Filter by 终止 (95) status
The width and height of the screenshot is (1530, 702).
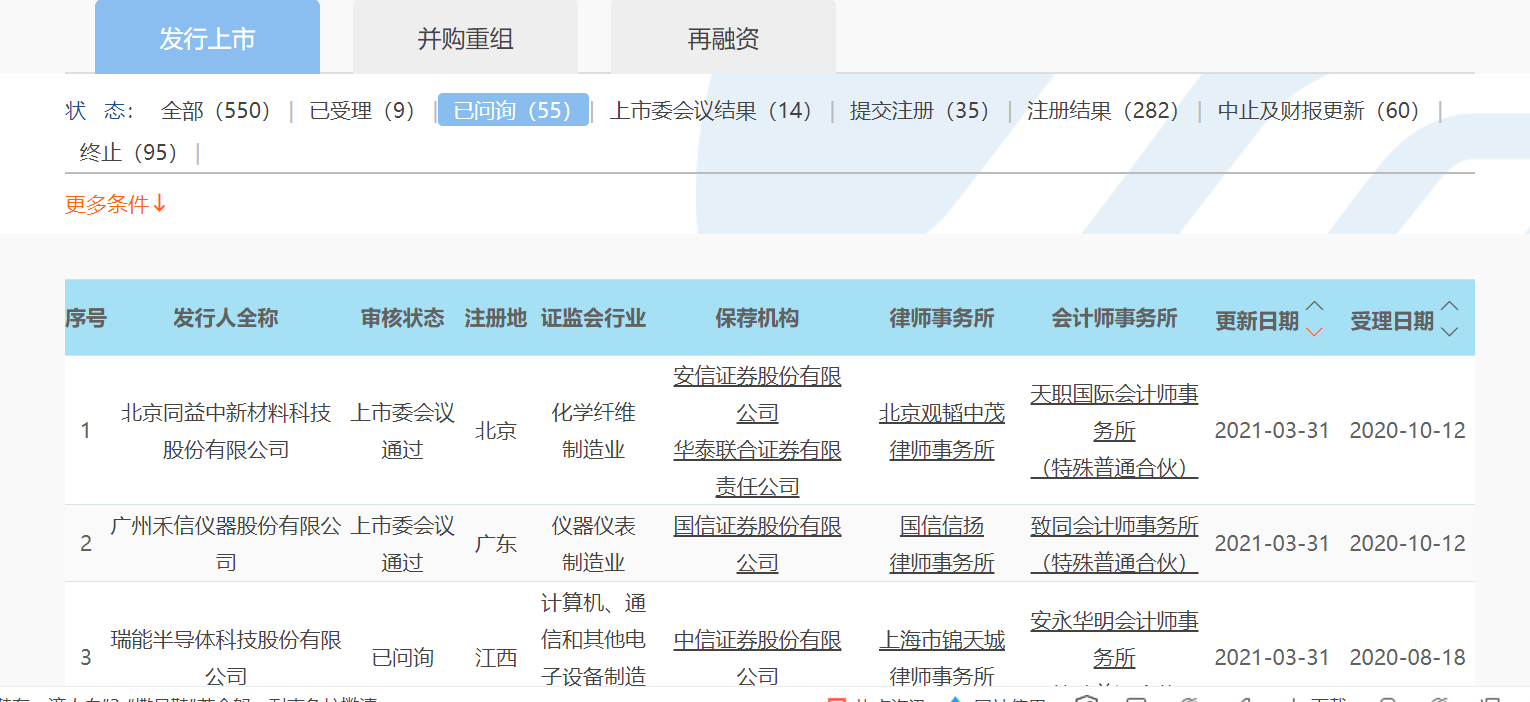(x=129, y=152)
